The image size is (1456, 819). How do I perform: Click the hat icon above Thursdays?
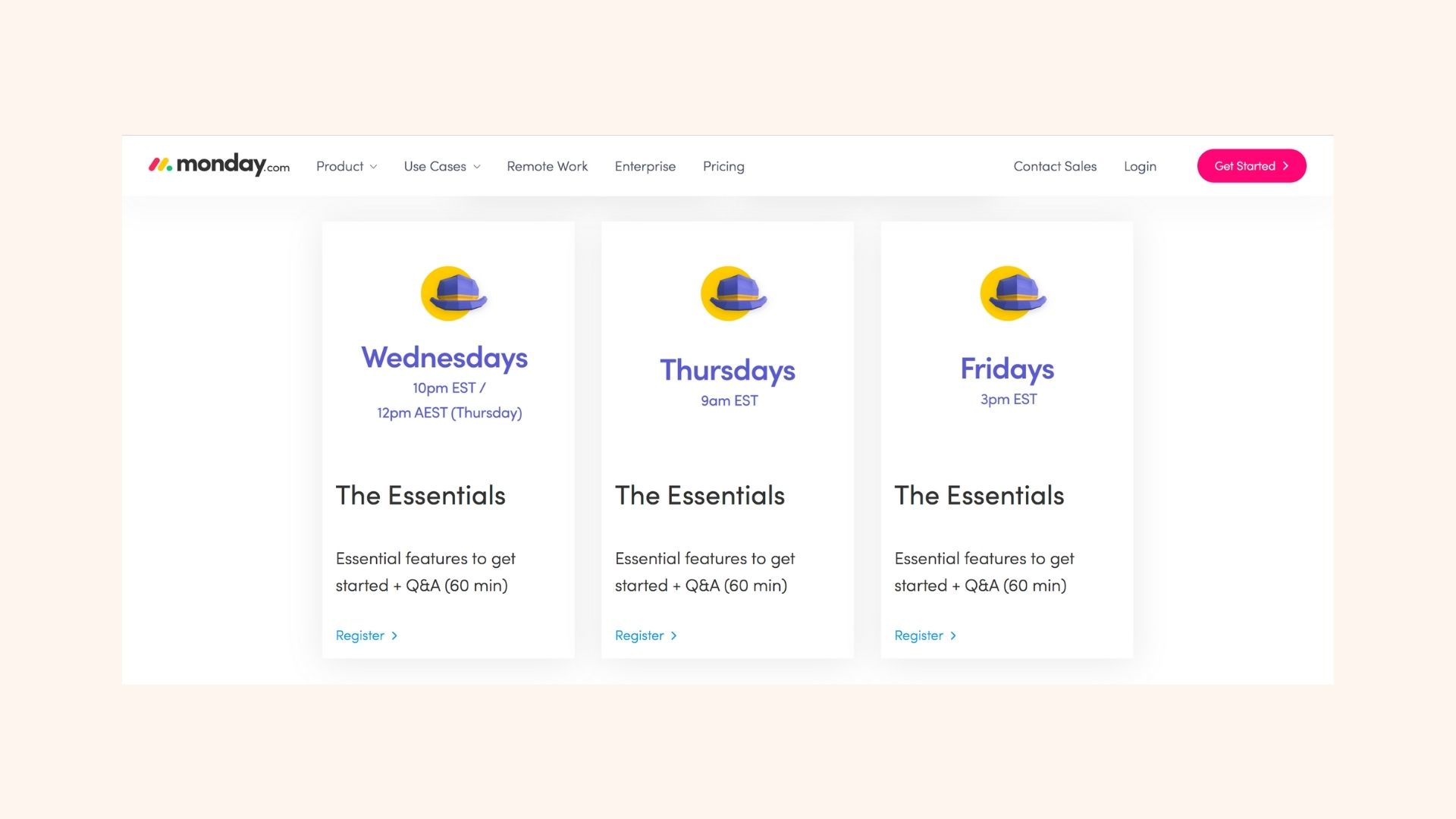coord(733,293)
